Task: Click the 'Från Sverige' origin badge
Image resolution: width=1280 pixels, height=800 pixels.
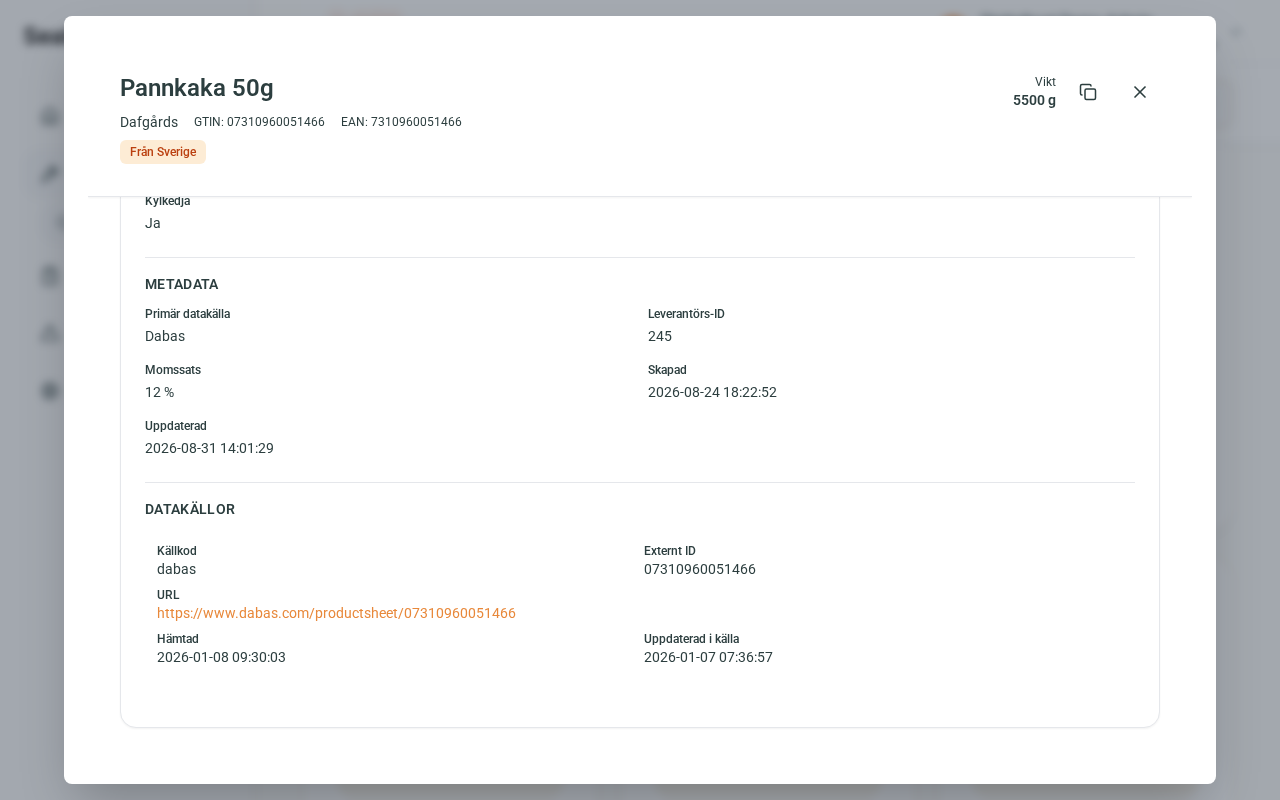Action: tap(163, 152)
